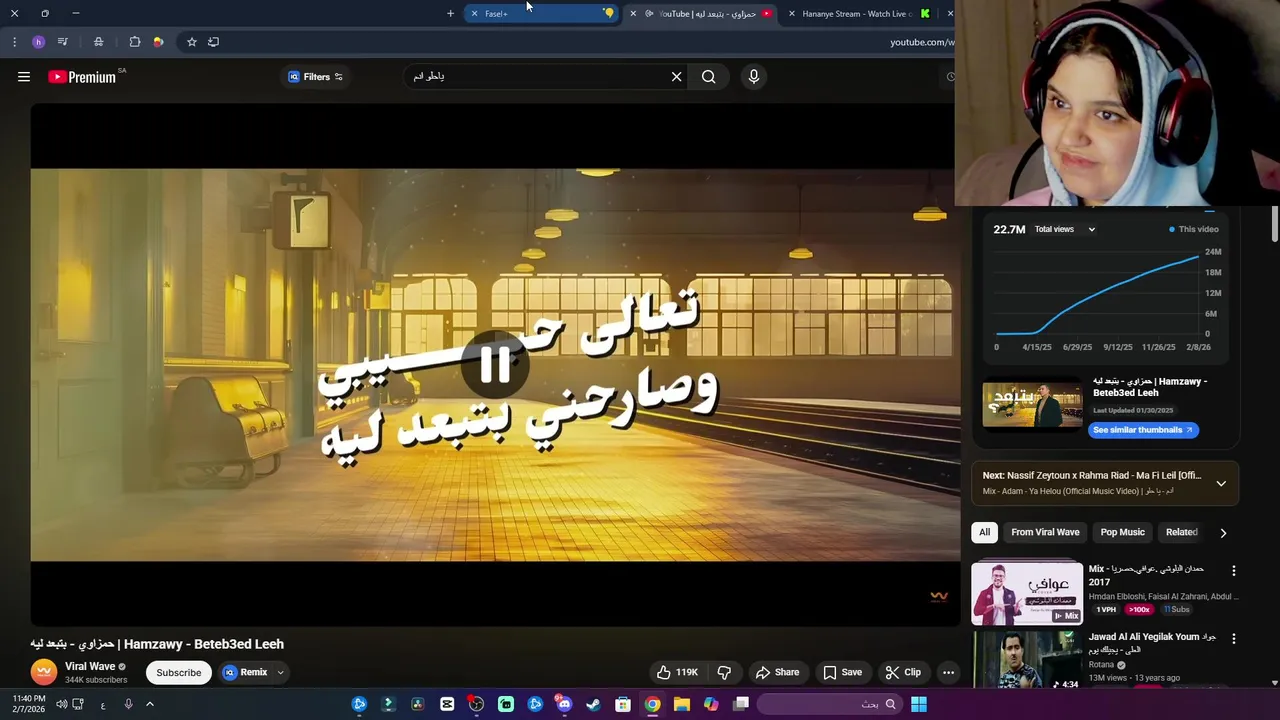Open the Filters button beside search

[315, 77]
